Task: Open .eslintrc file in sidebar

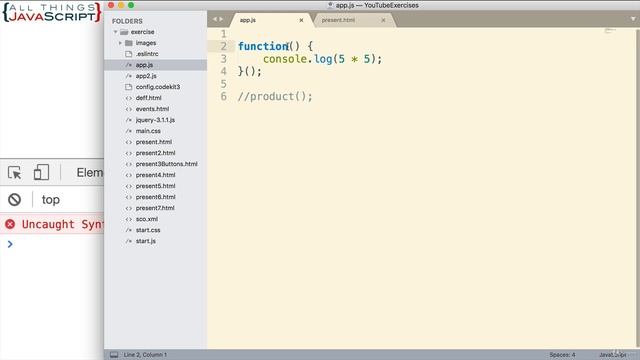Action: (x=147, y=54)
